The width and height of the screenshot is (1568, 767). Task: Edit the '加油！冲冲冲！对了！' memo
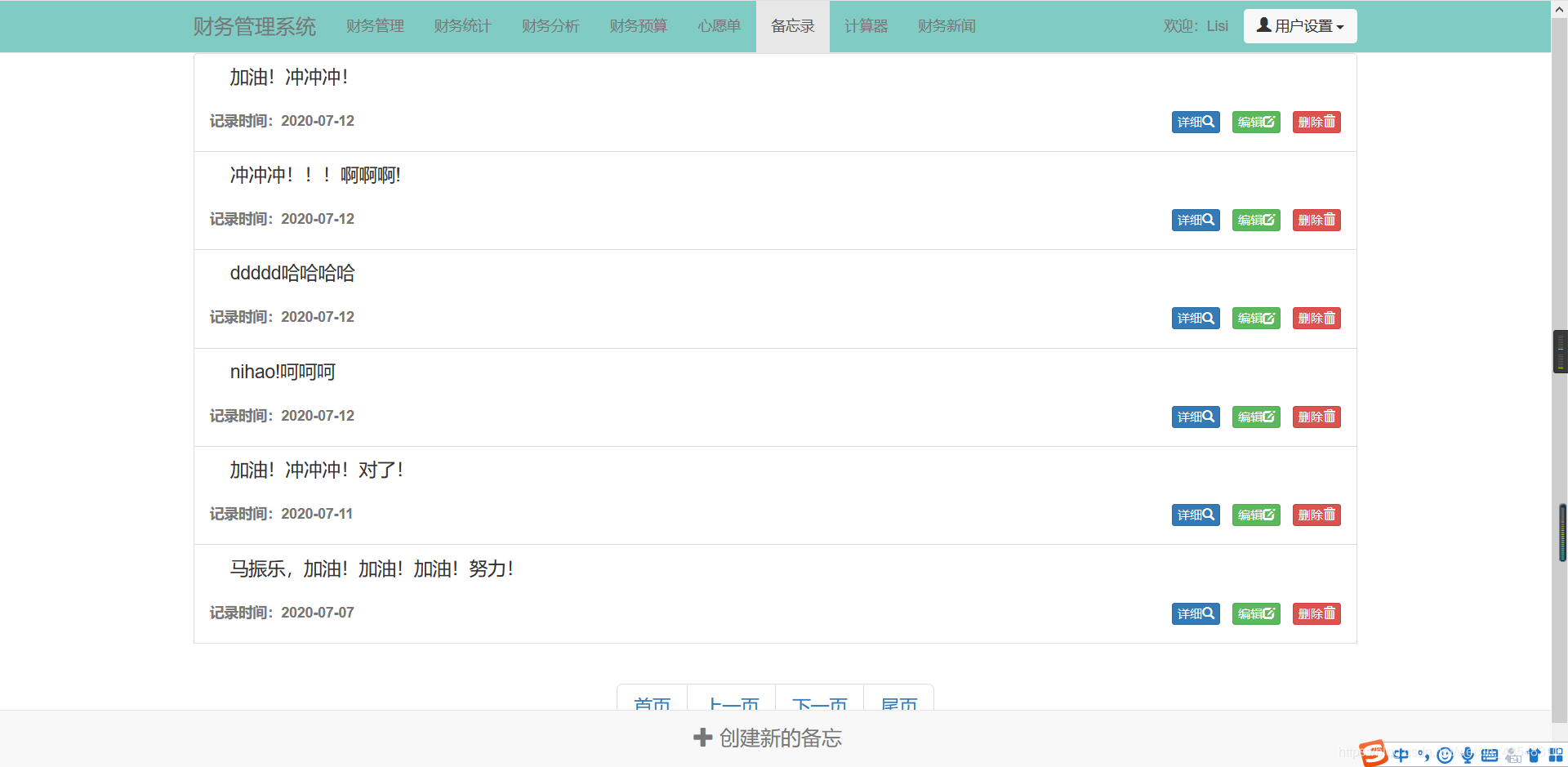click(1256, 515)
